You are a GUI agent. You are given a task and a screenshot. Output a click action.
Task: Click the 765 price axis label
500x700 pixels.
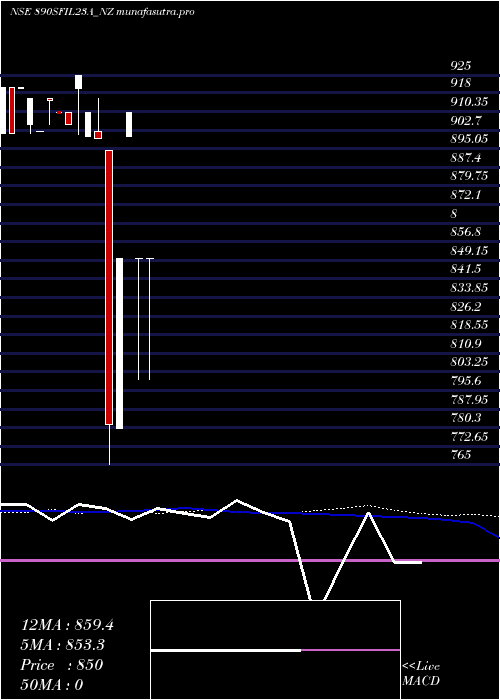tap(461, 455)
